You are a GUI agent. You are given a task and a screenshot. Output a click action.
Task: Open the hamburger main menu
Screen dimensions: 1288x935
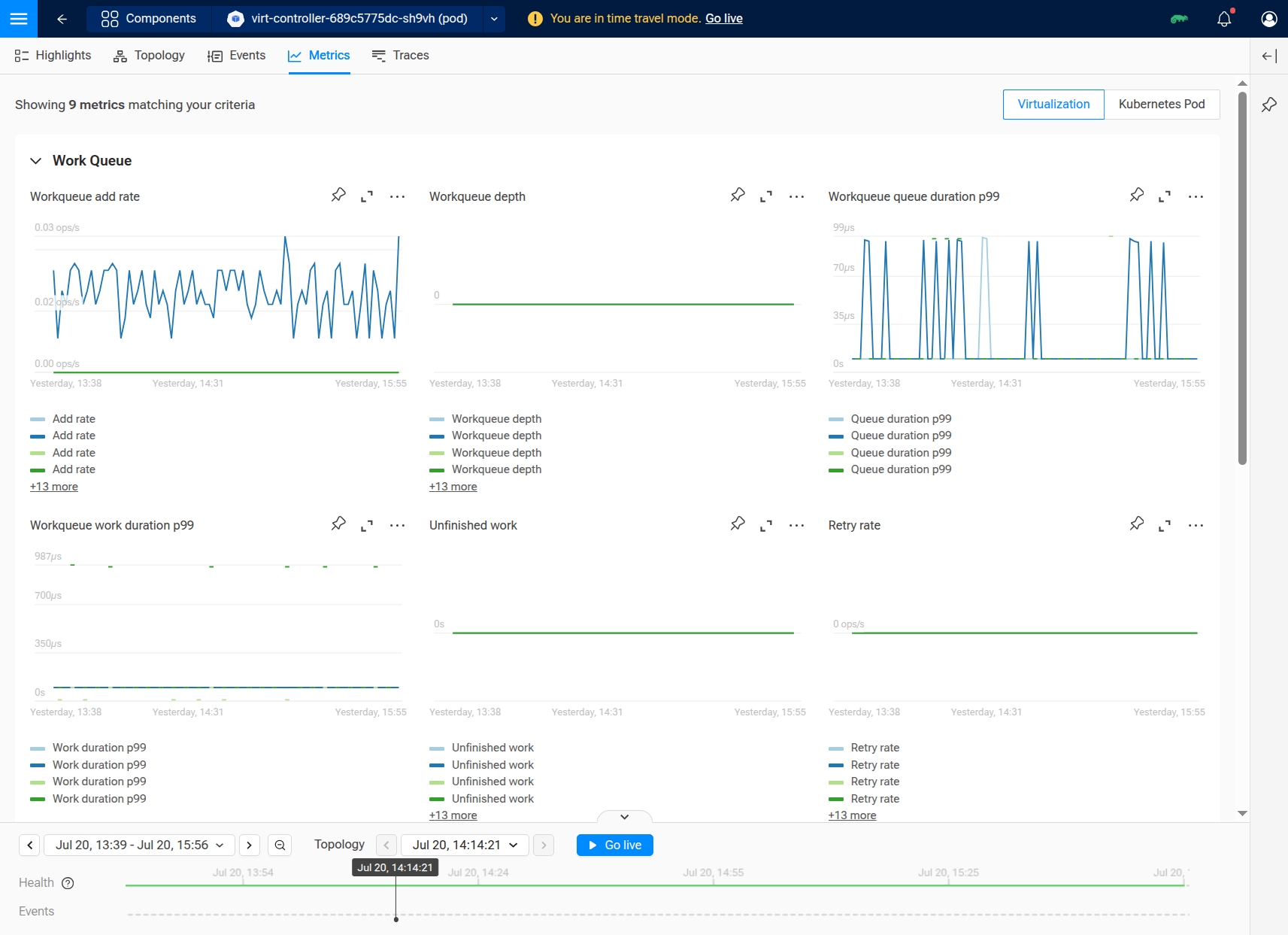coord(19,19)
